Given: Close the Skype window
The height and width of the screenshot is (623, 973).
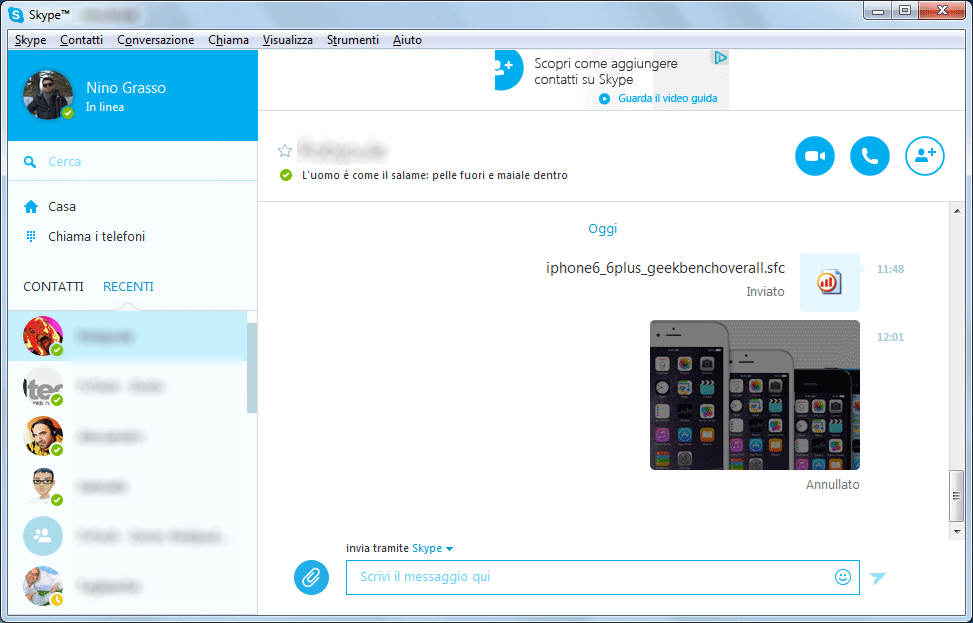Looking at the screenshot, I should [x=942, y=11].
